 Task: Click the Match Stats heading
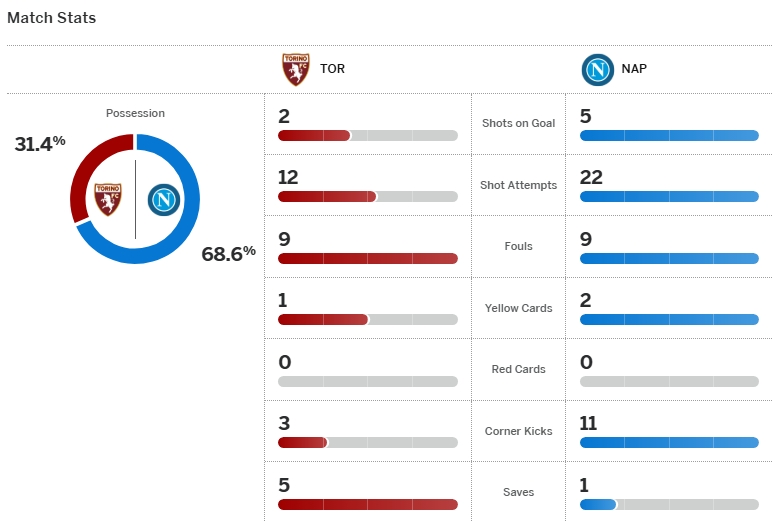pyautogui.click(x=52, y=18)
